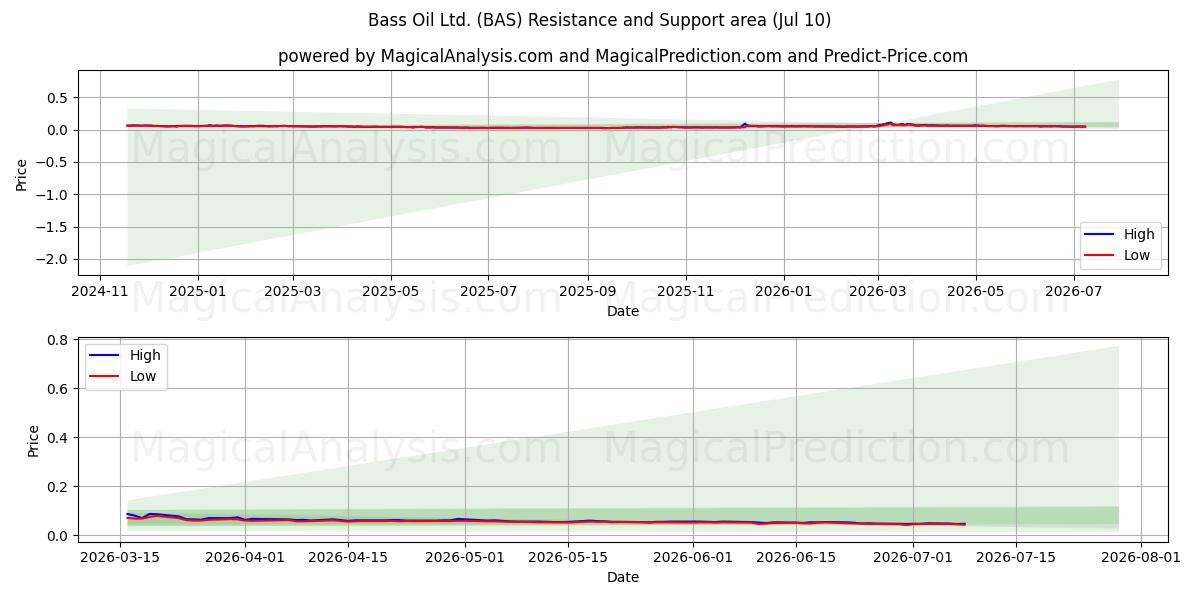
Task: Click the price line end near 2026-07-08 in bottom chart
Action: (964, 524)
